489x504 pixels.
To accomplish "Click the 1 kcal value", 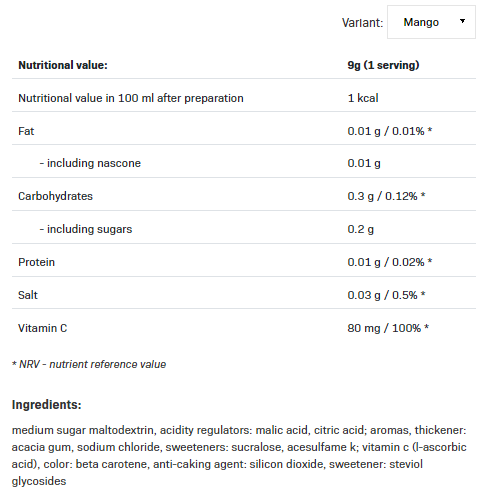I will [x=363, y=98].
